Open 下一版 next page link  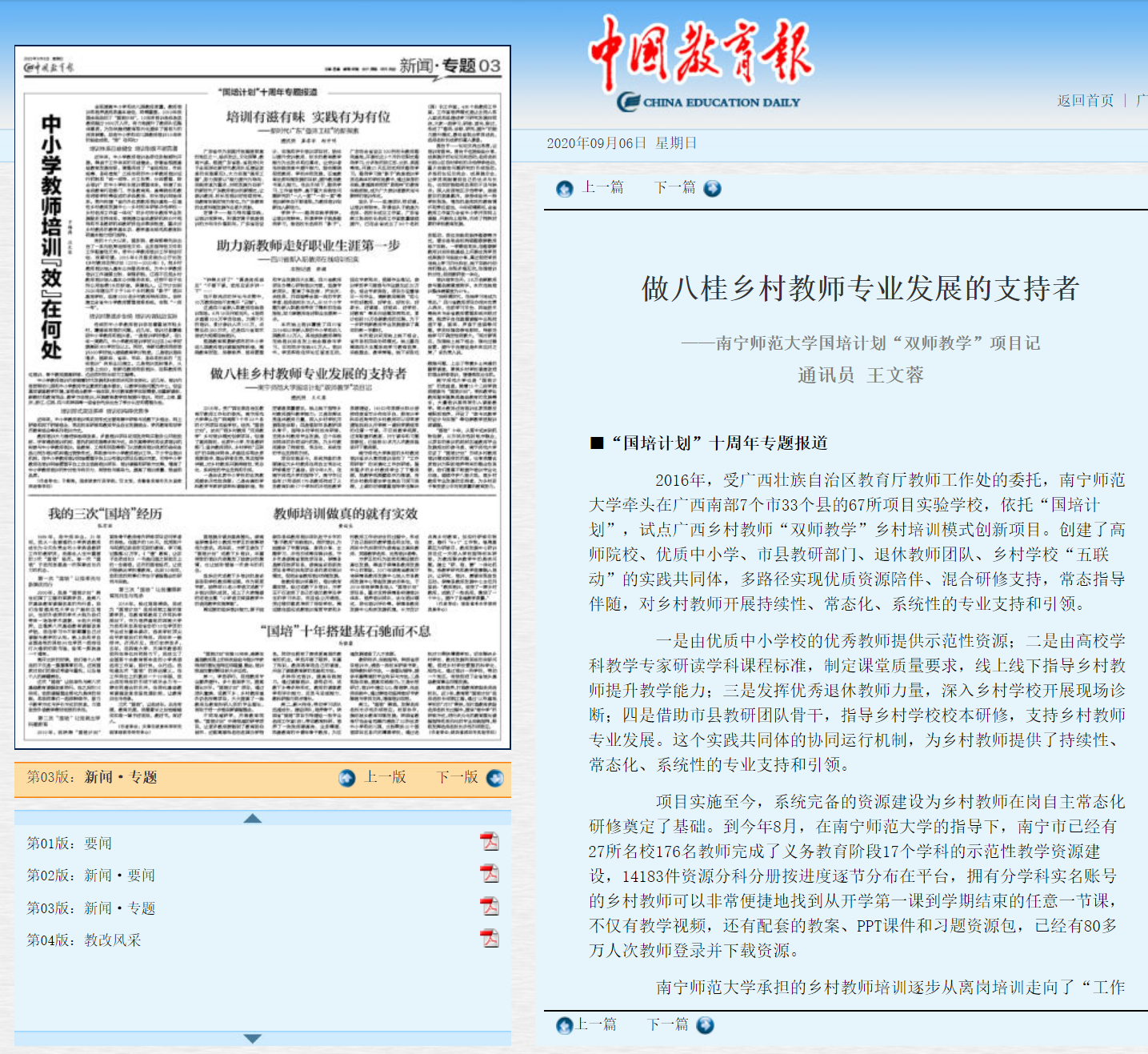click(458, 777)
